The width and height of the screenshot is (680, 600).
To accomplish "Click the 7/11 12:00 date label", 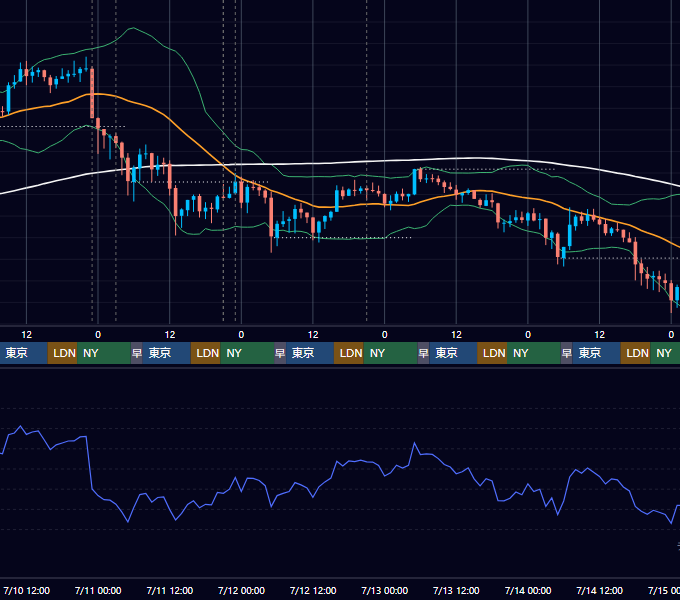I will (170, 590).
